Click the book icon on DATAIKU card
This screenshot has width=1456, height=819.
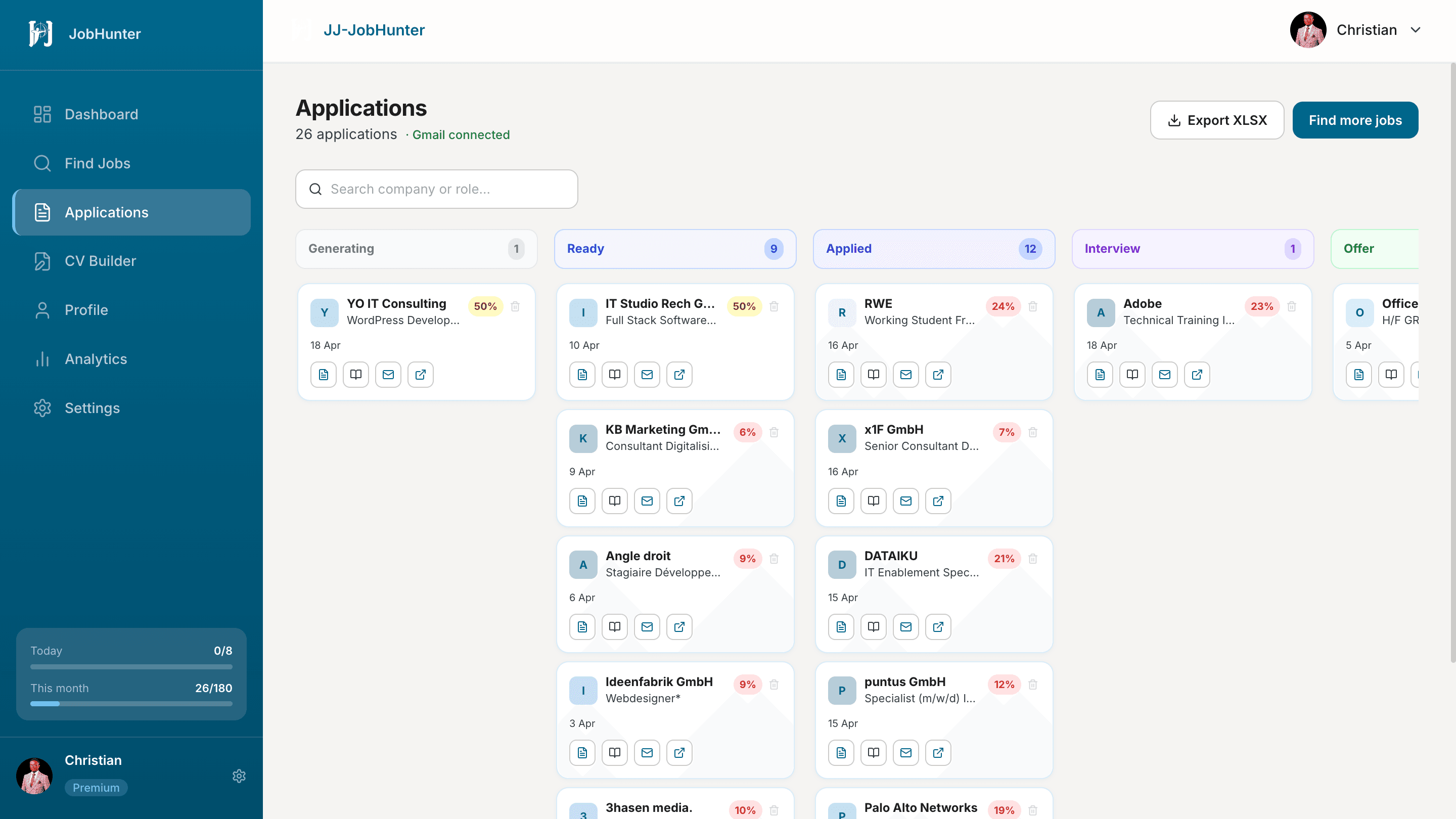(x=874, y=627)
